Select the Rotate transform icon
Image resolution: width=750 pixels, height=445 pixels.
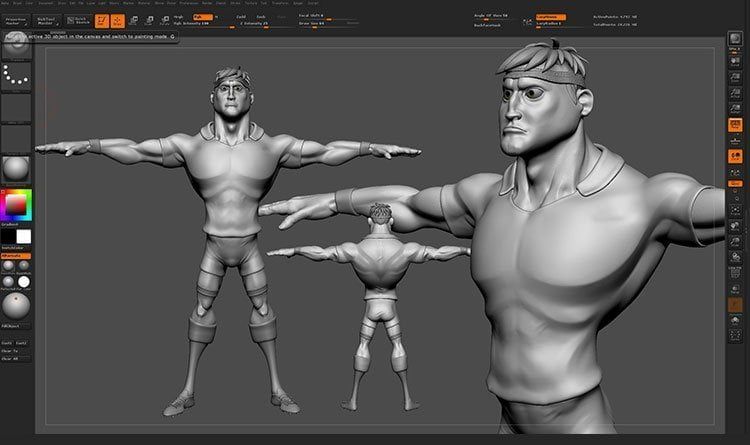point(165,21)
